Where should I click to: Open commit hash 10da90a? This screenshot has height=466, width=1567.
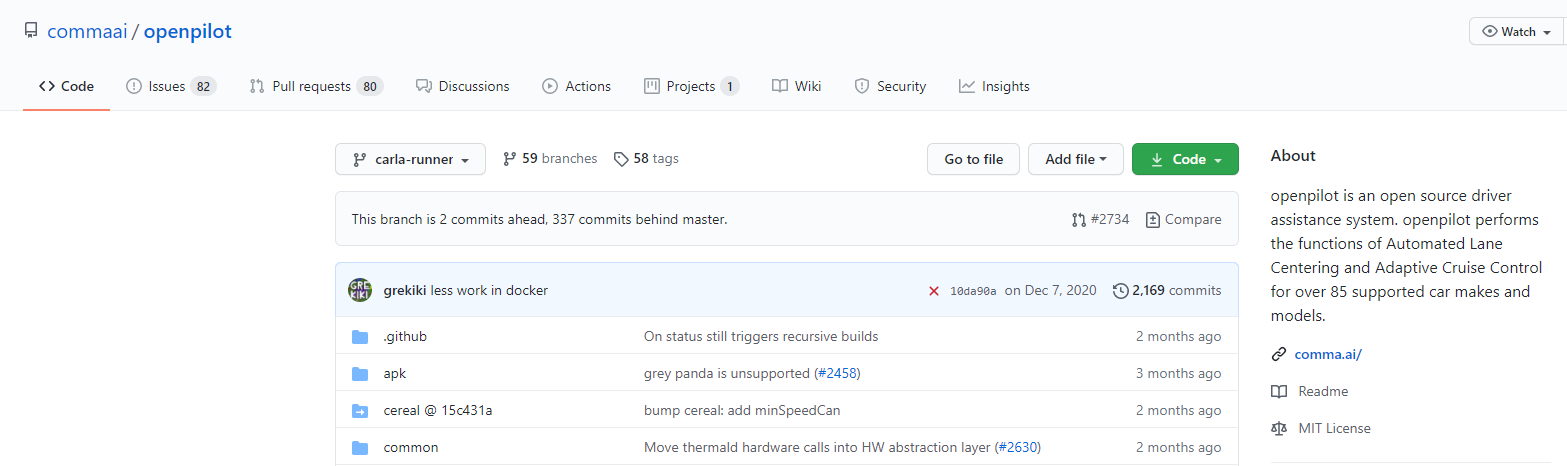pos(973,291)
